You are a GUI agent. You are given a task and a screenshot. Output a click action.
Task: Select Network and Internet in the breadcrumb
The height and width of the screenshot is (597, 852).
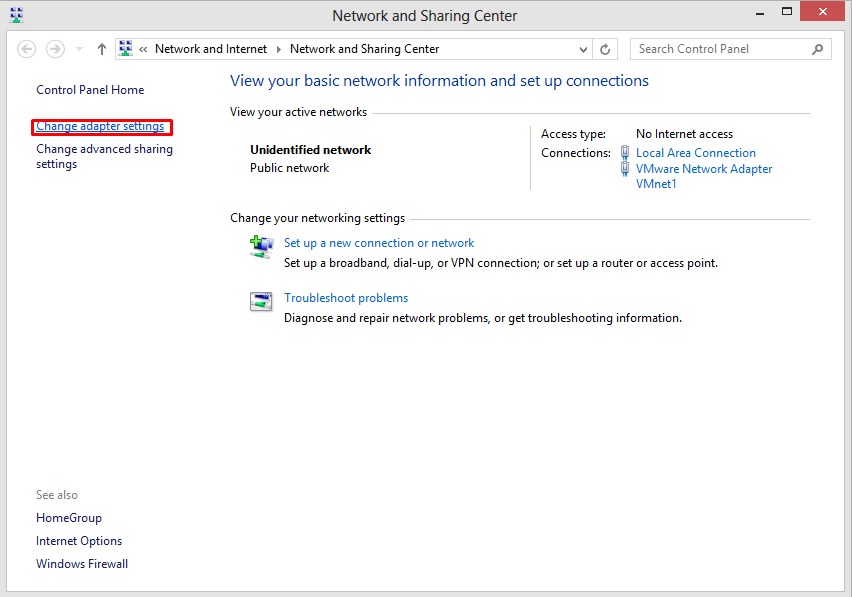pos(211,49)
